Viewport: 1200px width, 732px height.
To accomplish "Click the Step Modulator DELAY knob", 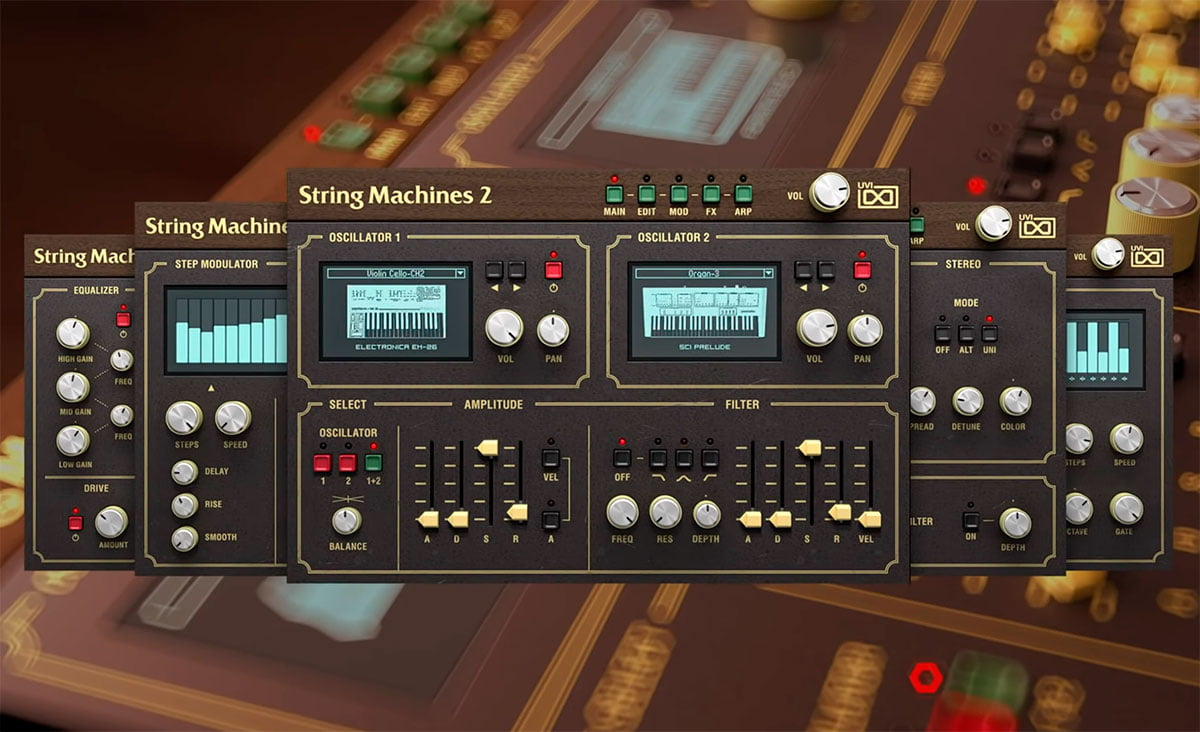I will (184, 472).
